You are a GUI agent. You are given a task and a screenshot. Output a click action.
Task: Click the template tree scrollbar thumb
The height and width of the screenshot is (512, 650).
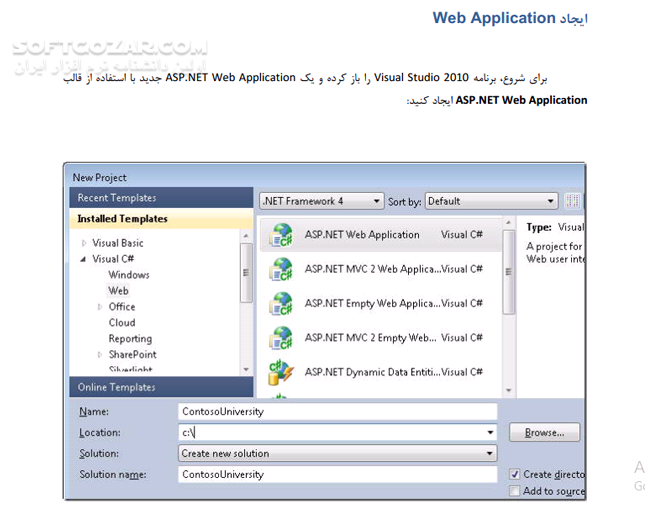click(x=246, y=272)
